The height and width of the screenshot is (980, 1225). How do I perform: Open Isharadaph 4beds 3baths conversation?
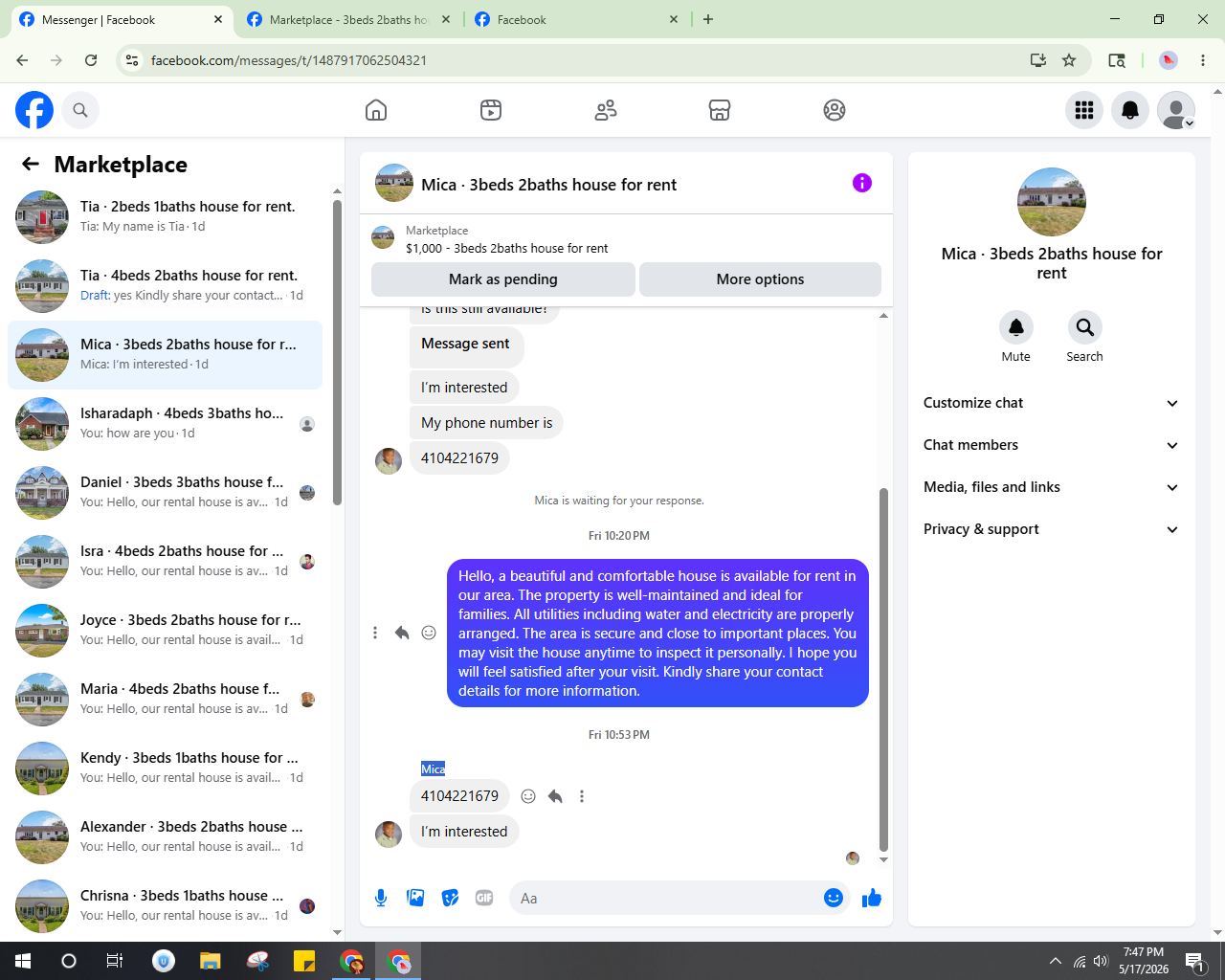tap(165, 424)
